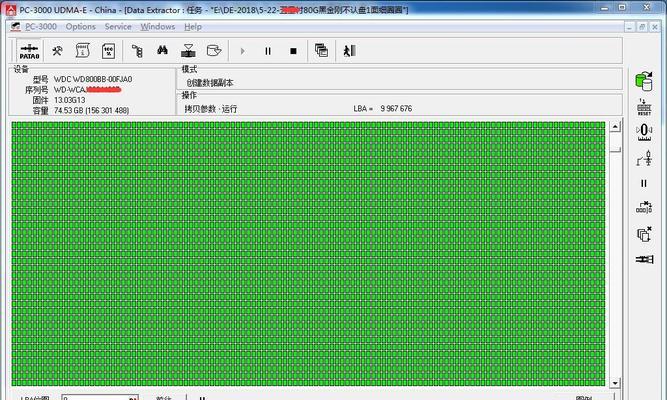The width and height of the screenshot is (667, 400).
Task: Click the power supply control icon
Action: pyautogui.click(x=644, y=158)
